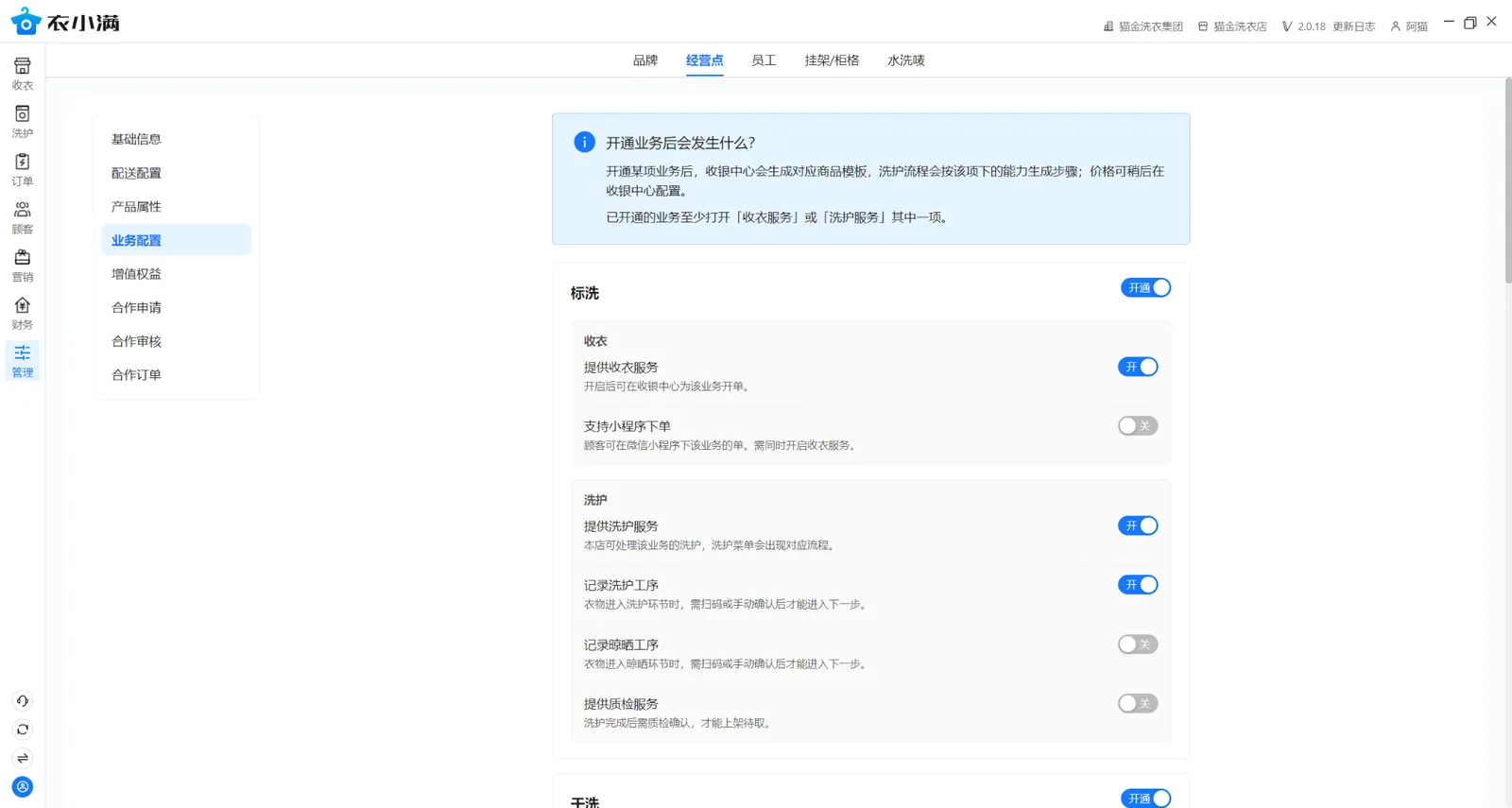
Task: Enable 支持小程序下单 switch
Action: point(1138,426)
